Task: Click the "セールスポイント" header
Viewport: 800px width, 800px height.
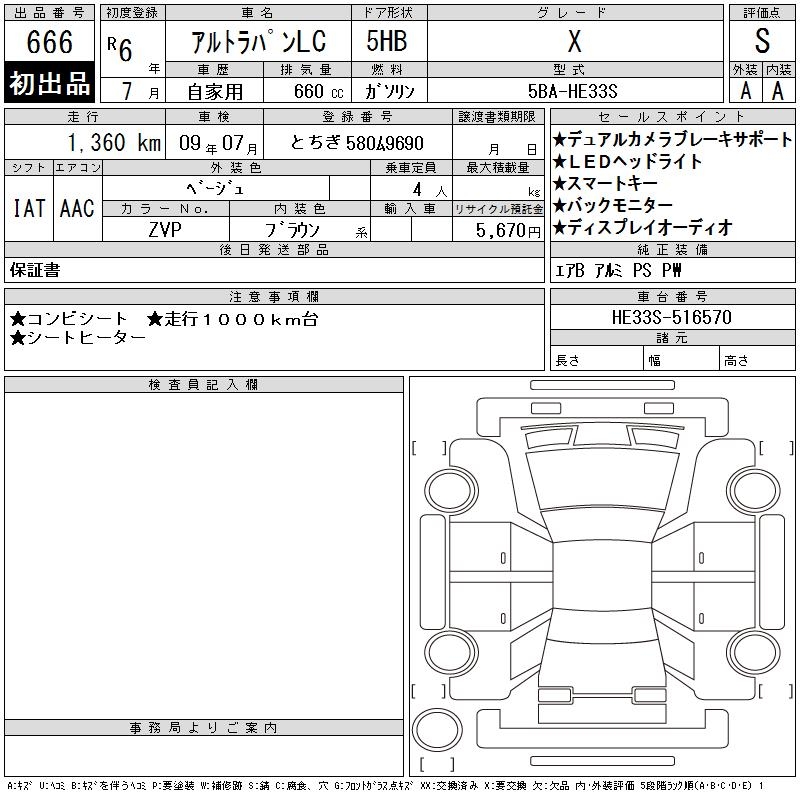Action: tap(672, 117)
